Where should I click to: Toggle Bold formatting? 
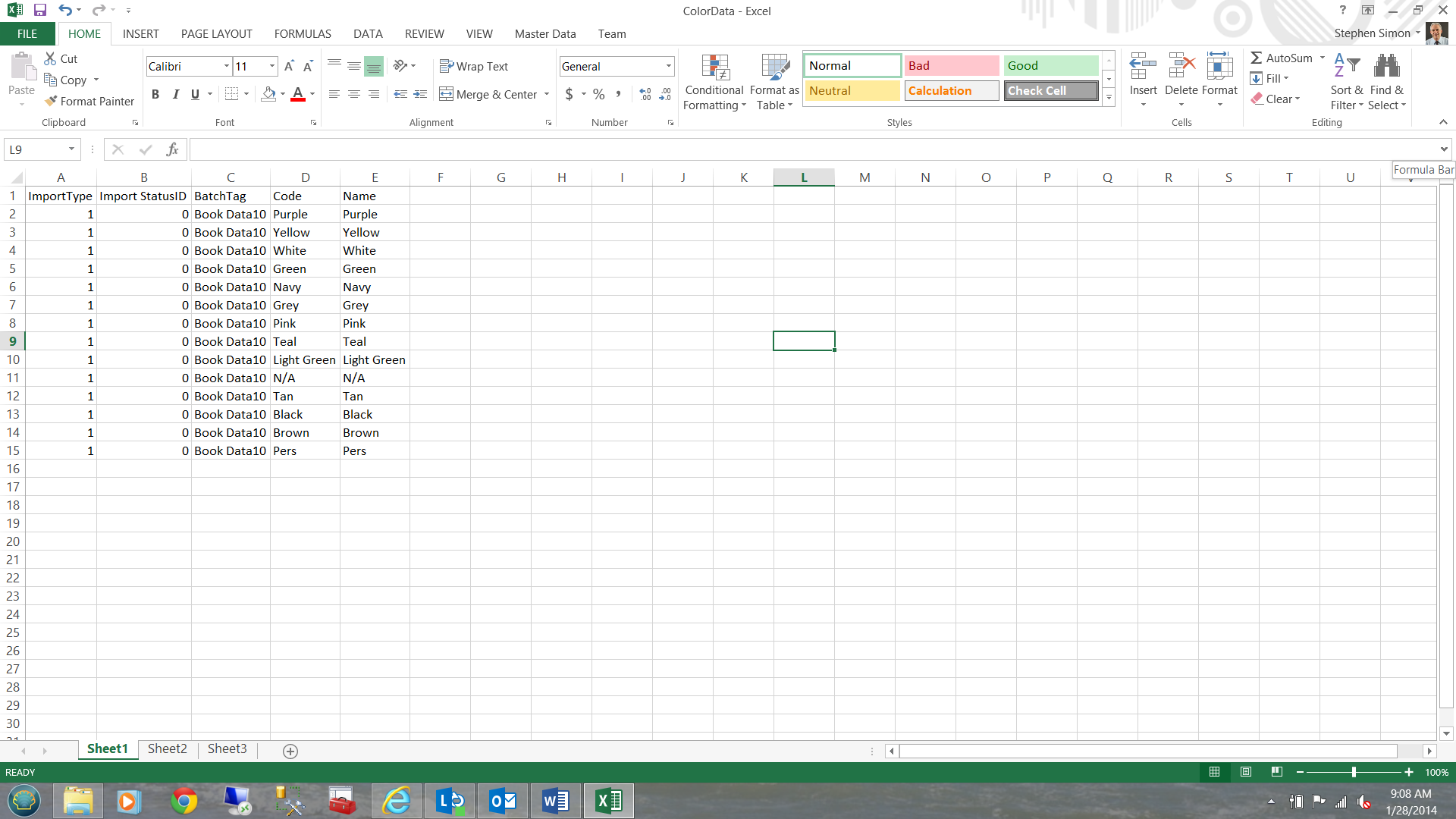click(x=155, y=94)
